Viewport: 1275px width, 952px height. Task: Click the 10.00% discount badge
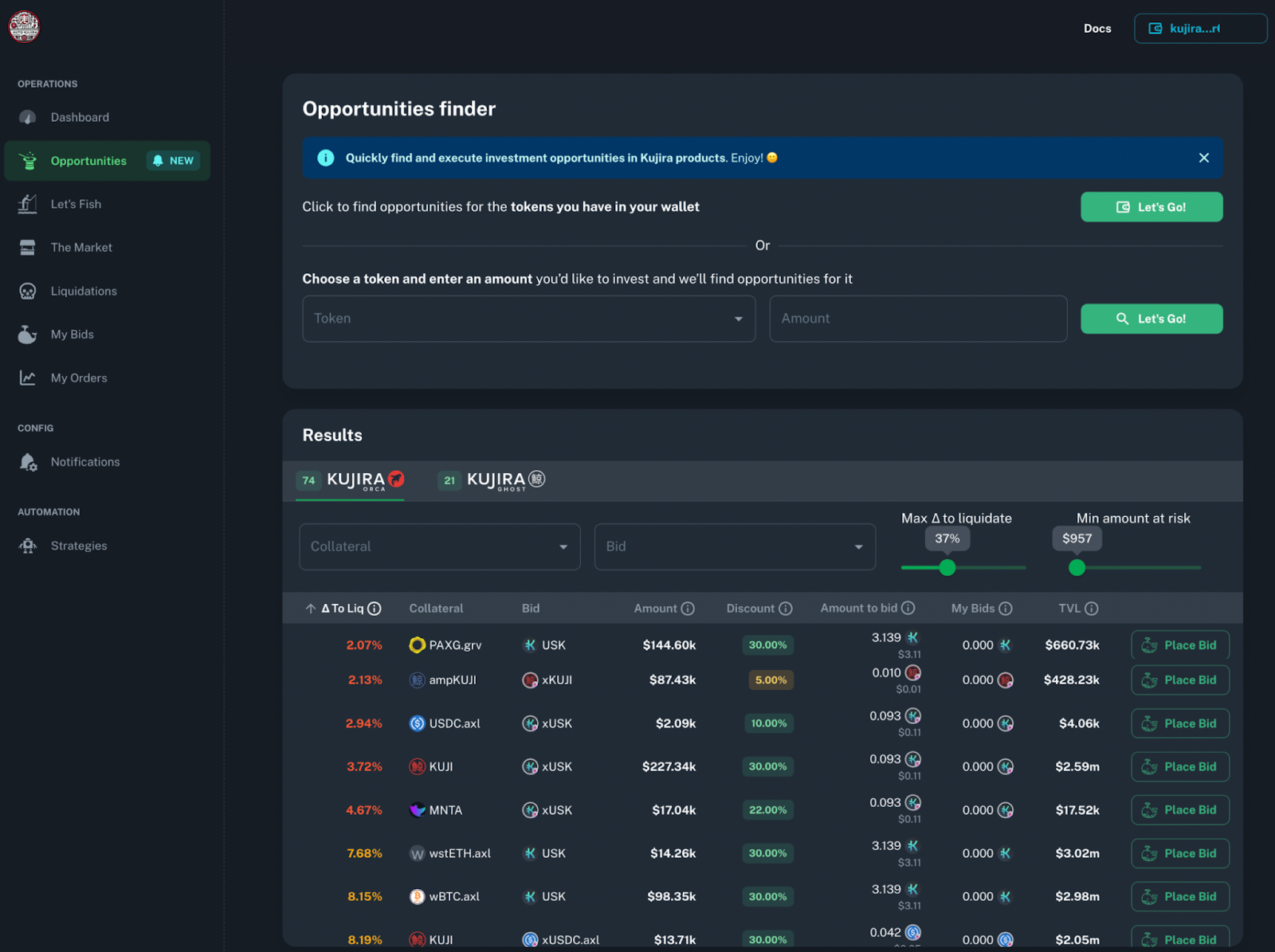tap(769, 723)
